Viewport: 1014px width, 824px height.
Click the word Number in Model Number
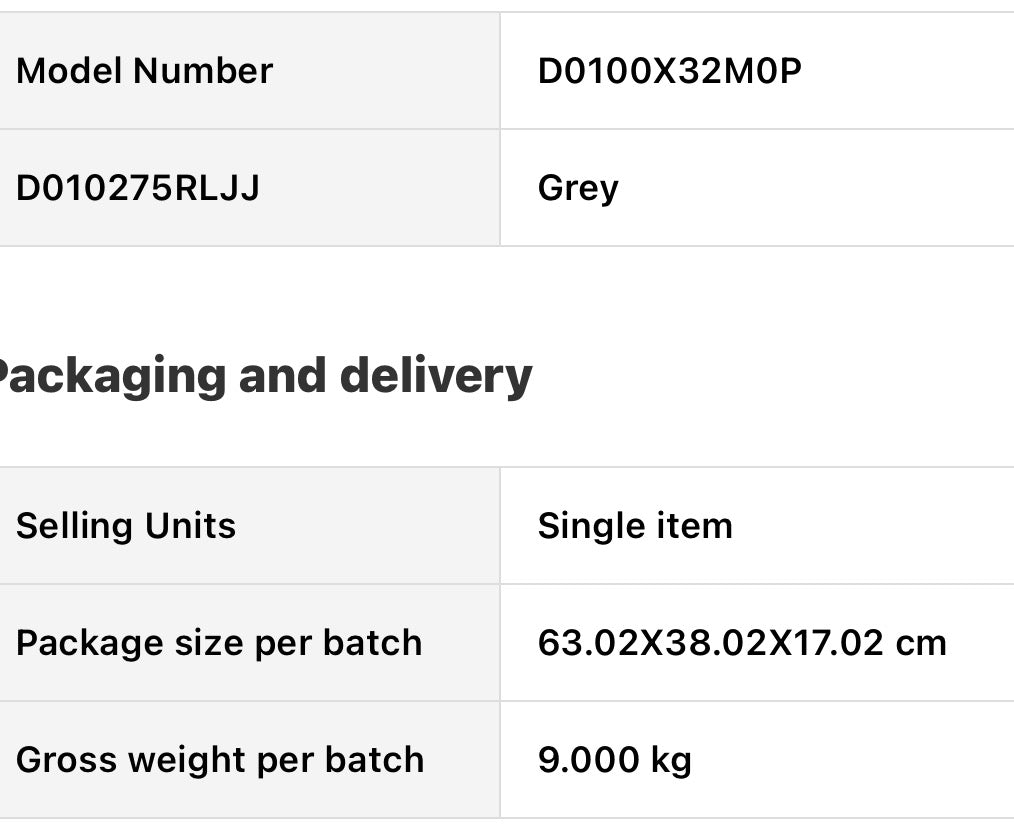(x=203, y=71)
